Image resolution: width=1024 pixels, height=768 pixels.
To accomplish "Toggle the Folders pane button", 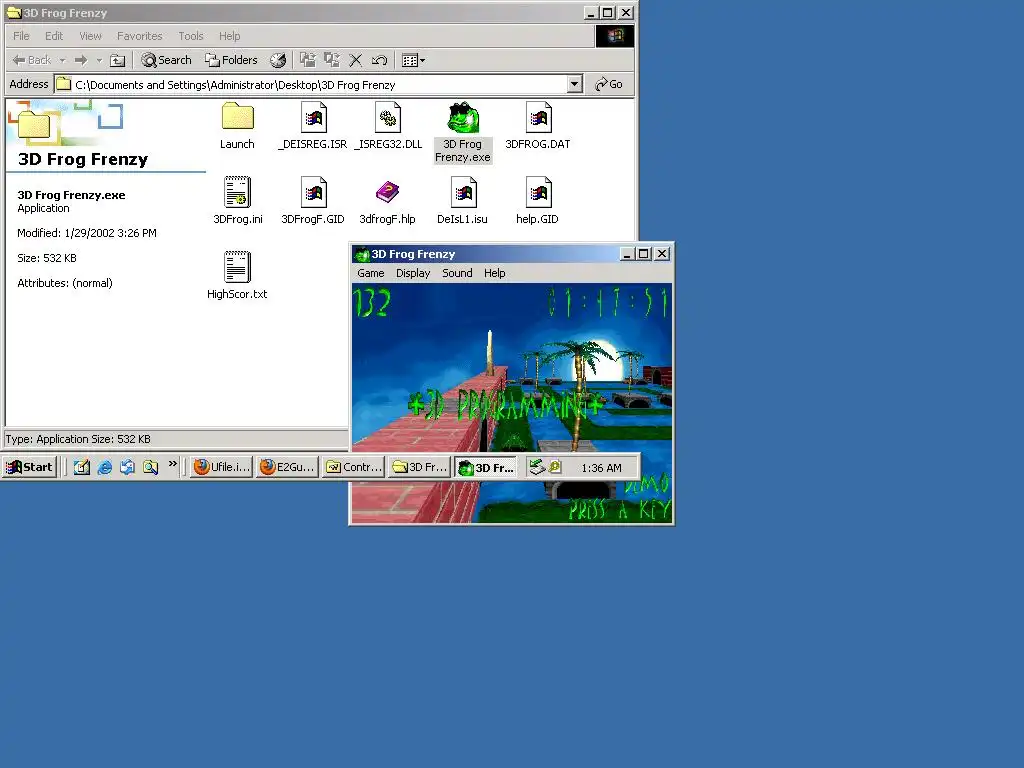I will [x=231, y=60].
